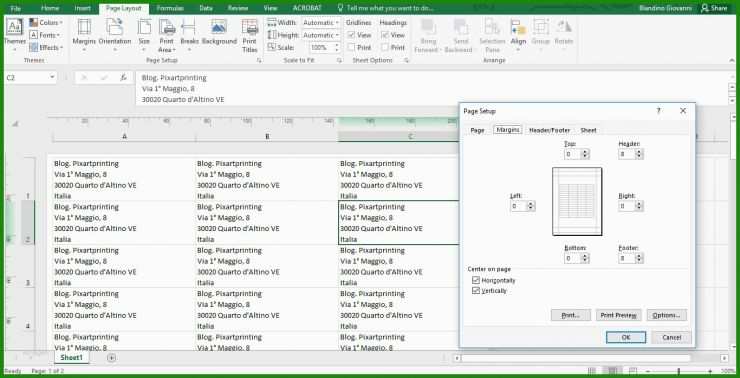
Task: Switch to the View ribbon tab
Action: pos(270,8)
